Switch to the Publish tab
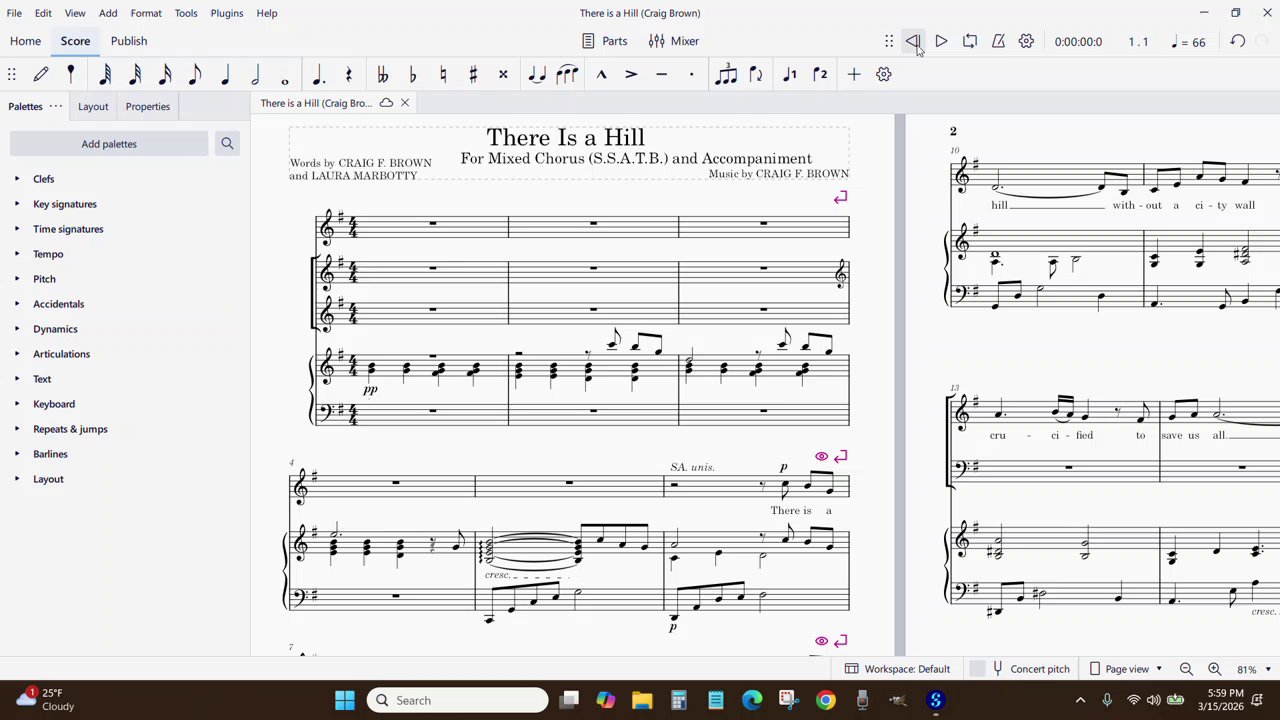 (x=129, y=41)
